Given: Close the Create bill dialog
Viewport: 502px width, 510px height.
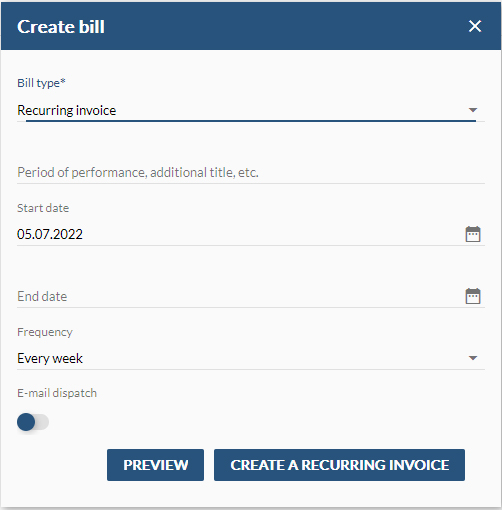Looking at the screenshot, I should pyautogui.click(x=475, y=26).
